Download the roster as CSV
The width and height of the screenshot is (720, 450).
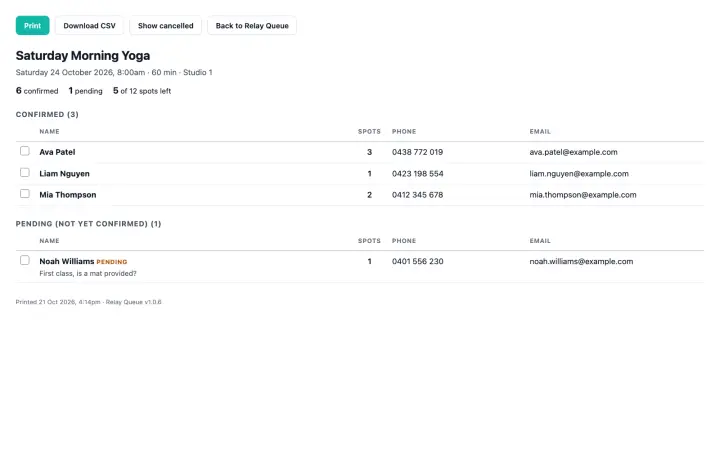(90, 26)
